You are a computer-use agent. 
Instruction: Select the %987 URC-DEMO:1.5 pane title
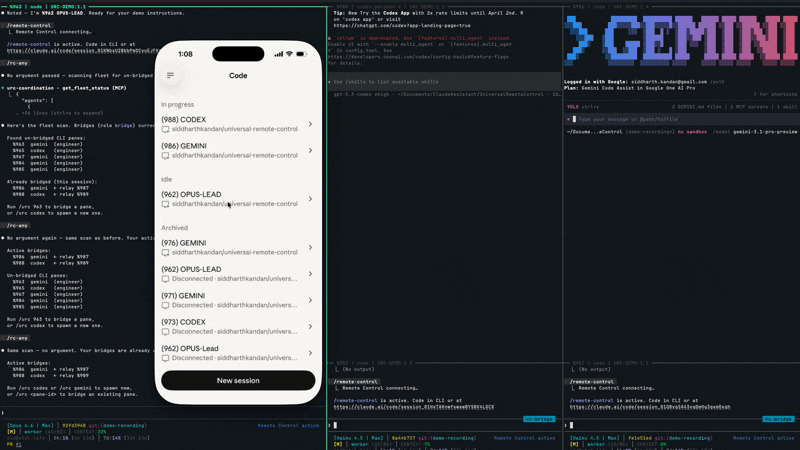610,363
